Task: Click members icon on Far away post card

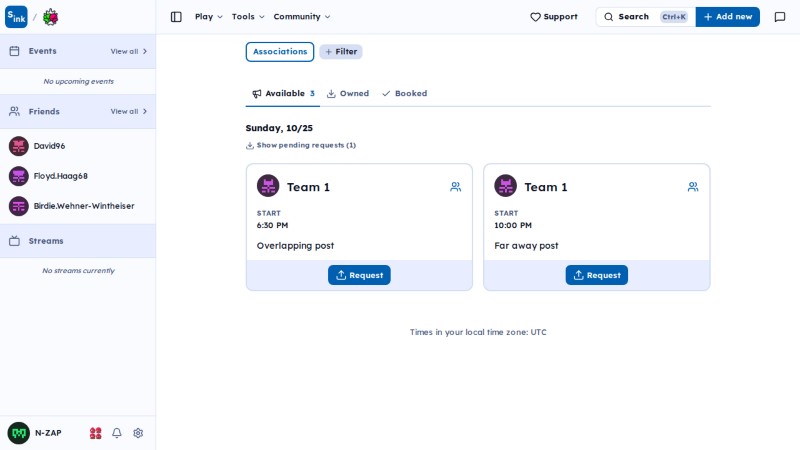Action: (x=693, y=187)
